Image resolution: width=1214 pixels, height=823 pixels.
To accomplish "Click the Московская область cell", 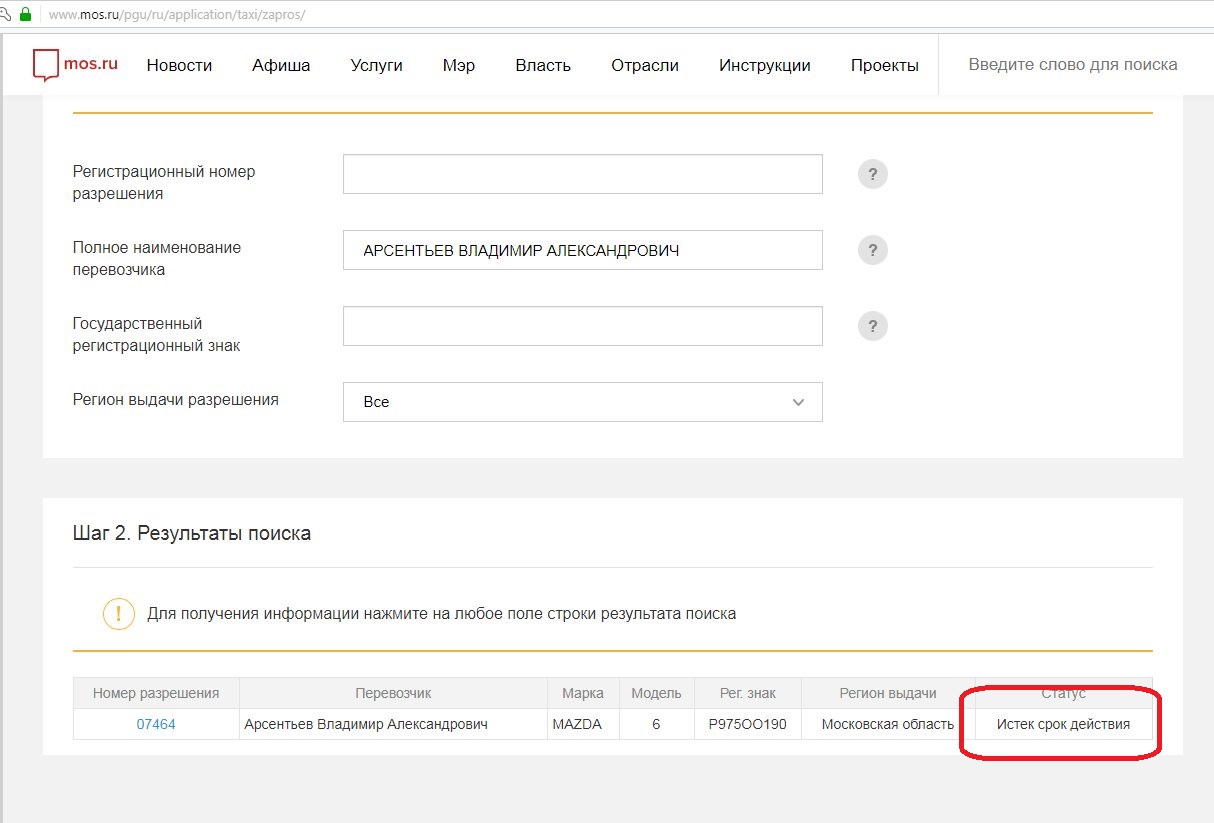I will [888, 724].
